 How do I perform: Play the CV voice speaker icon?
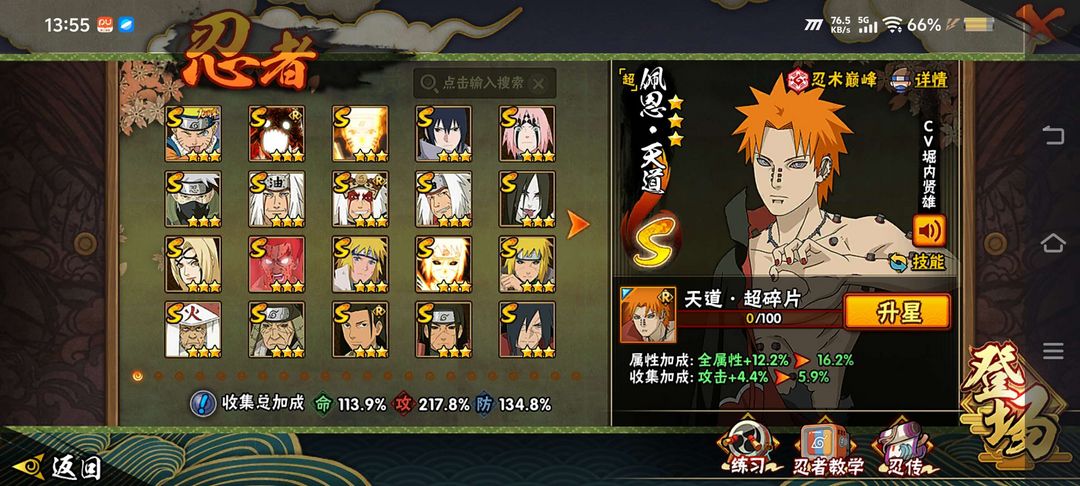pyautogui.click(x=929, y=231)
